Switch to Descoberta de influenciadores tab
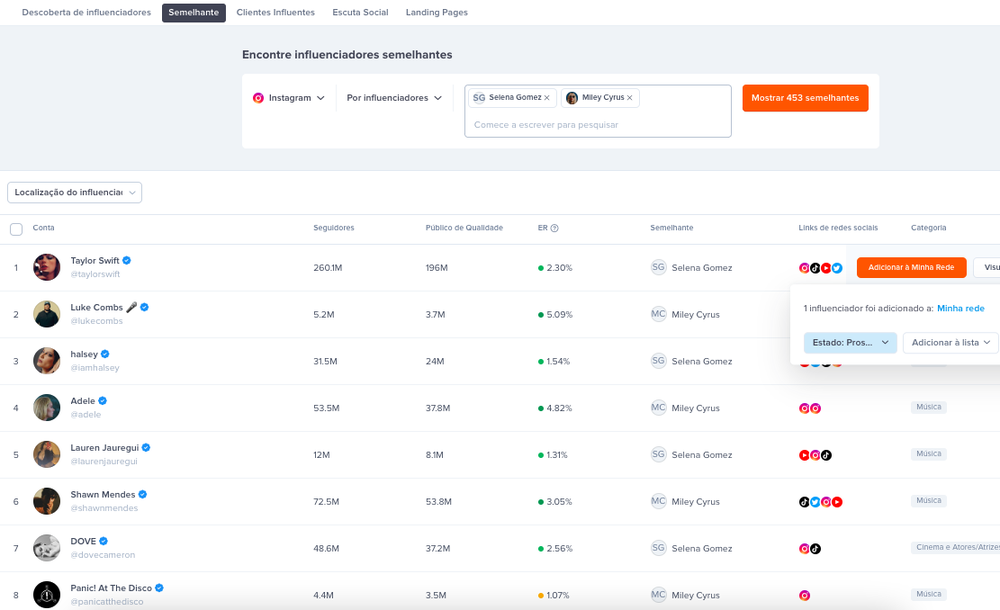This screenshot has width=1000, height=610. click(x=86, y=12)
